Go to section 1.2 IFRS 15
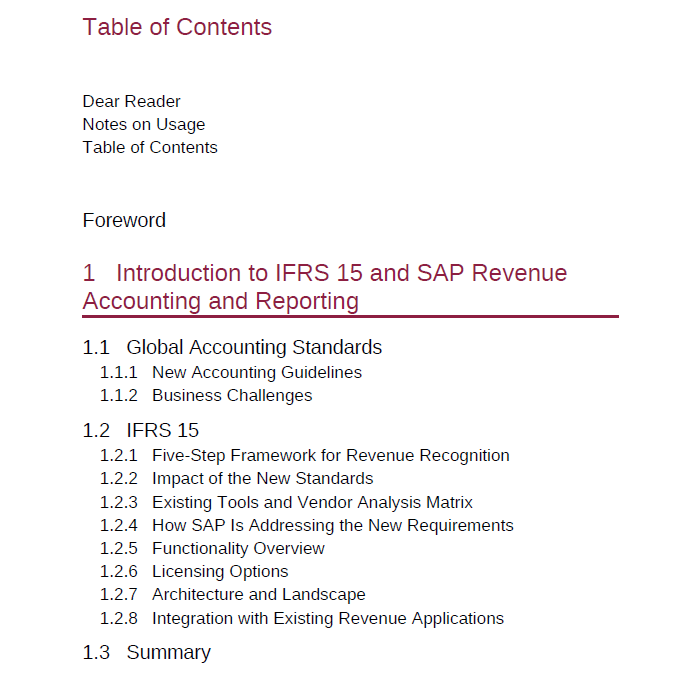Screen dimensions: 695x687 pos(141,430)
